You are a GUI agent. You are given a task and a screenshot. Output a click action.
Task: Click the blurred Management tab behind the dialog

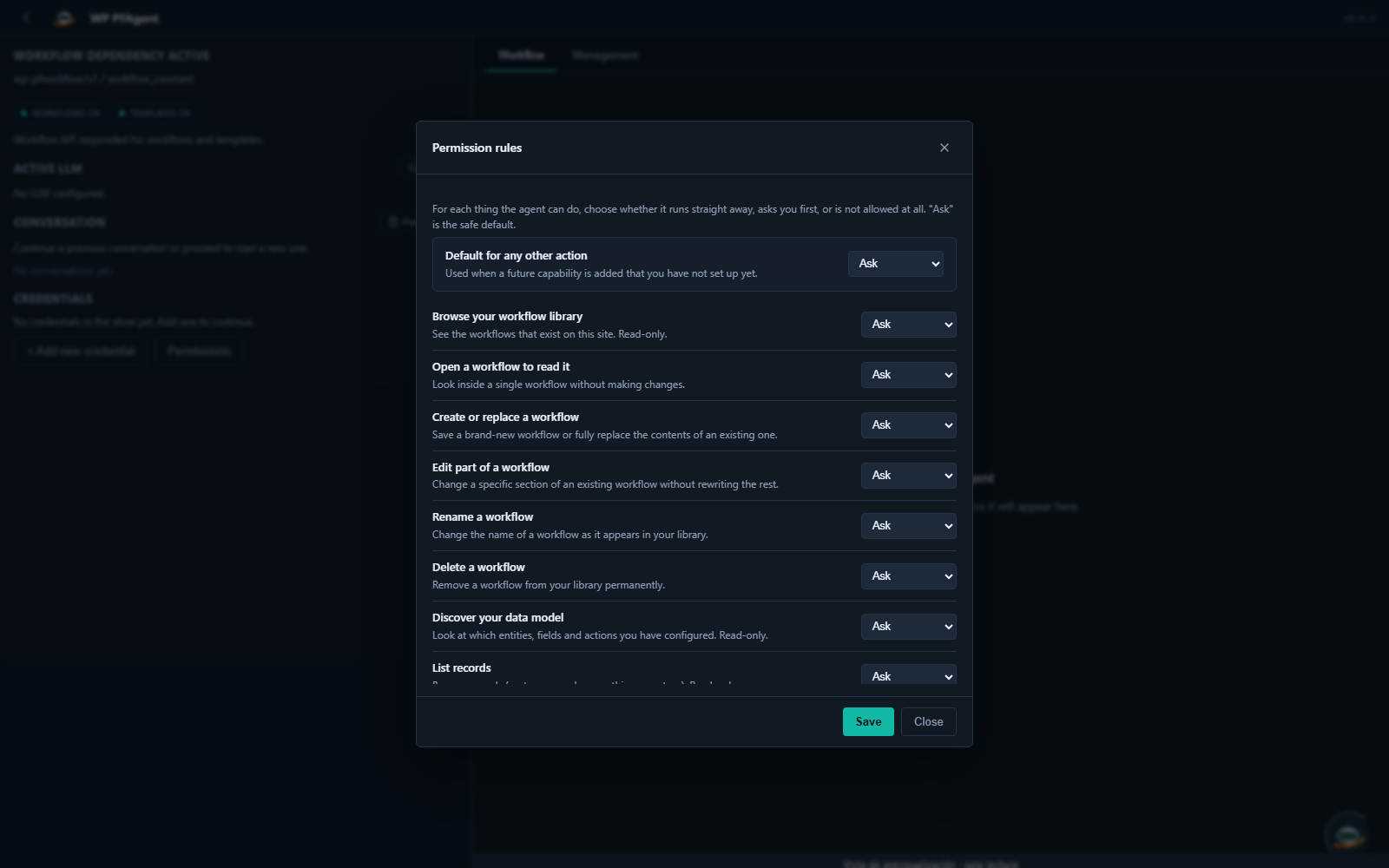[605, 56]
